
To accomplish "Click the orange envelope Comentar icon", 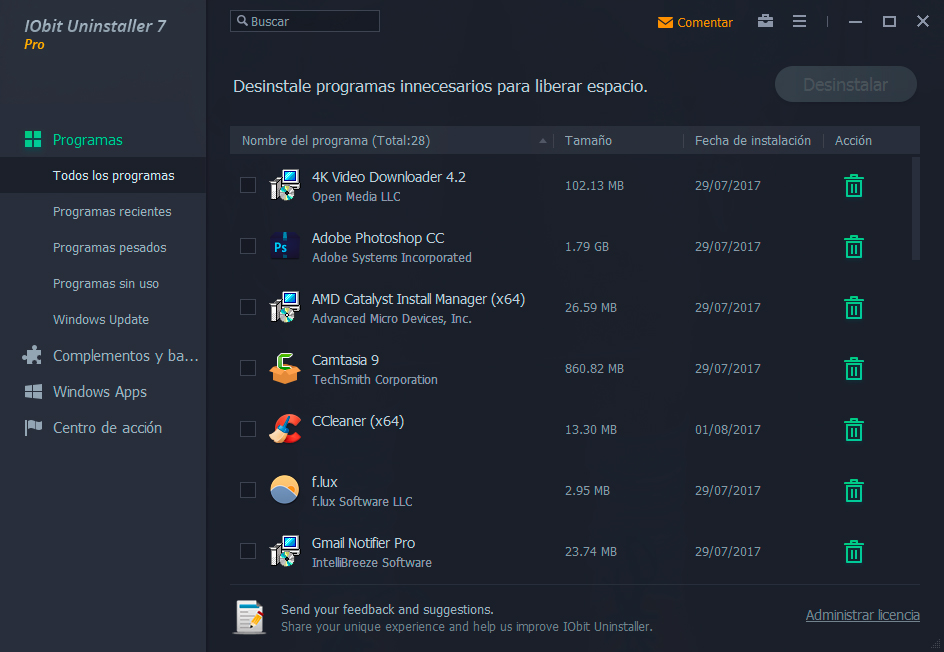I will [665, 23].
